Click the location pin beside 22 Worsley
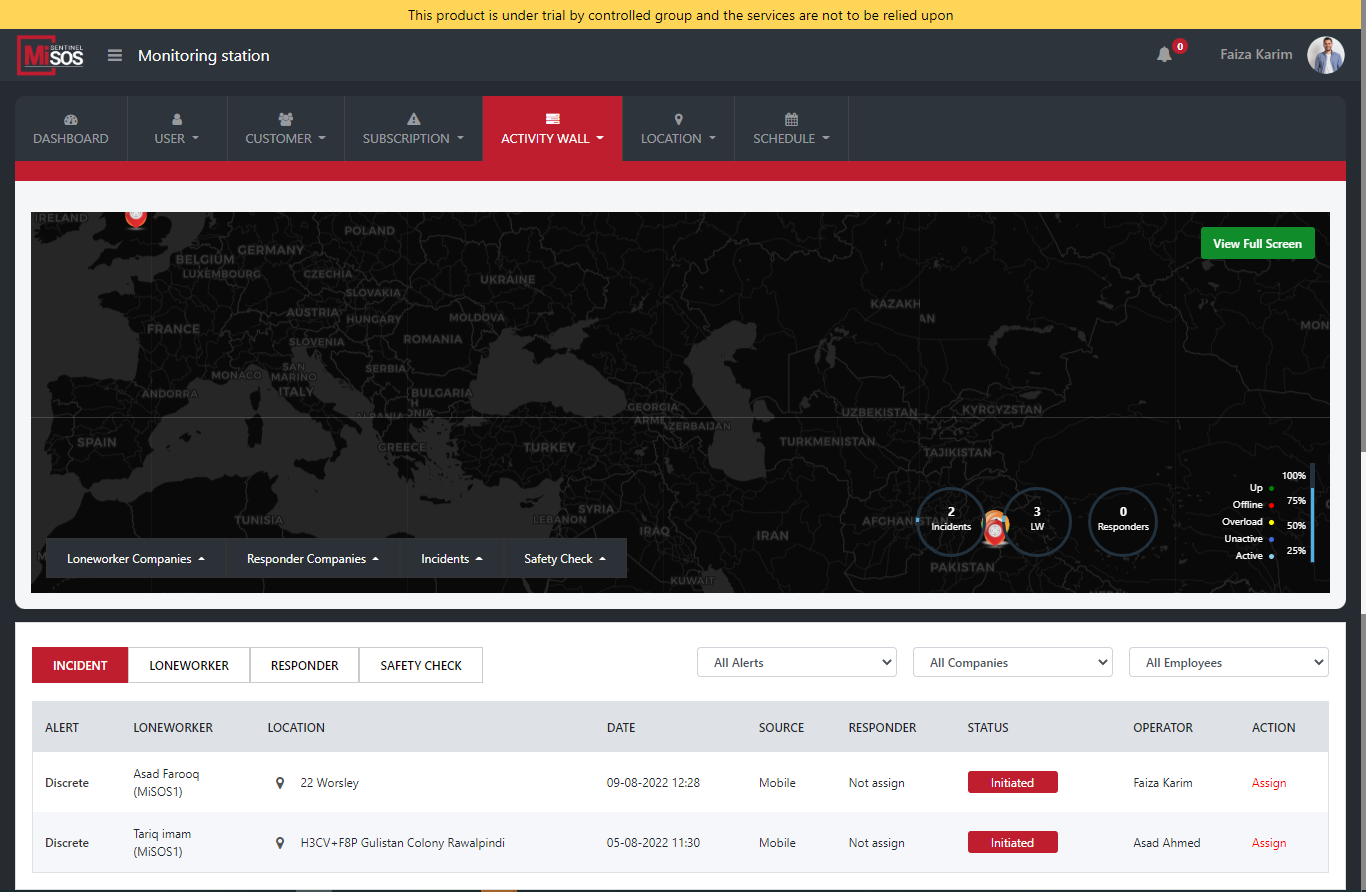The image size is (1368, 896). point(280,783)
